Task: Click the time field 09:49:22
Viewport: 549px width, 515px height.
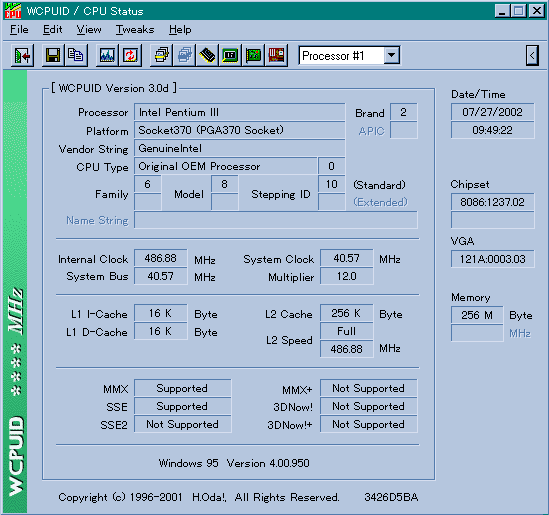Action: [493, 130]
